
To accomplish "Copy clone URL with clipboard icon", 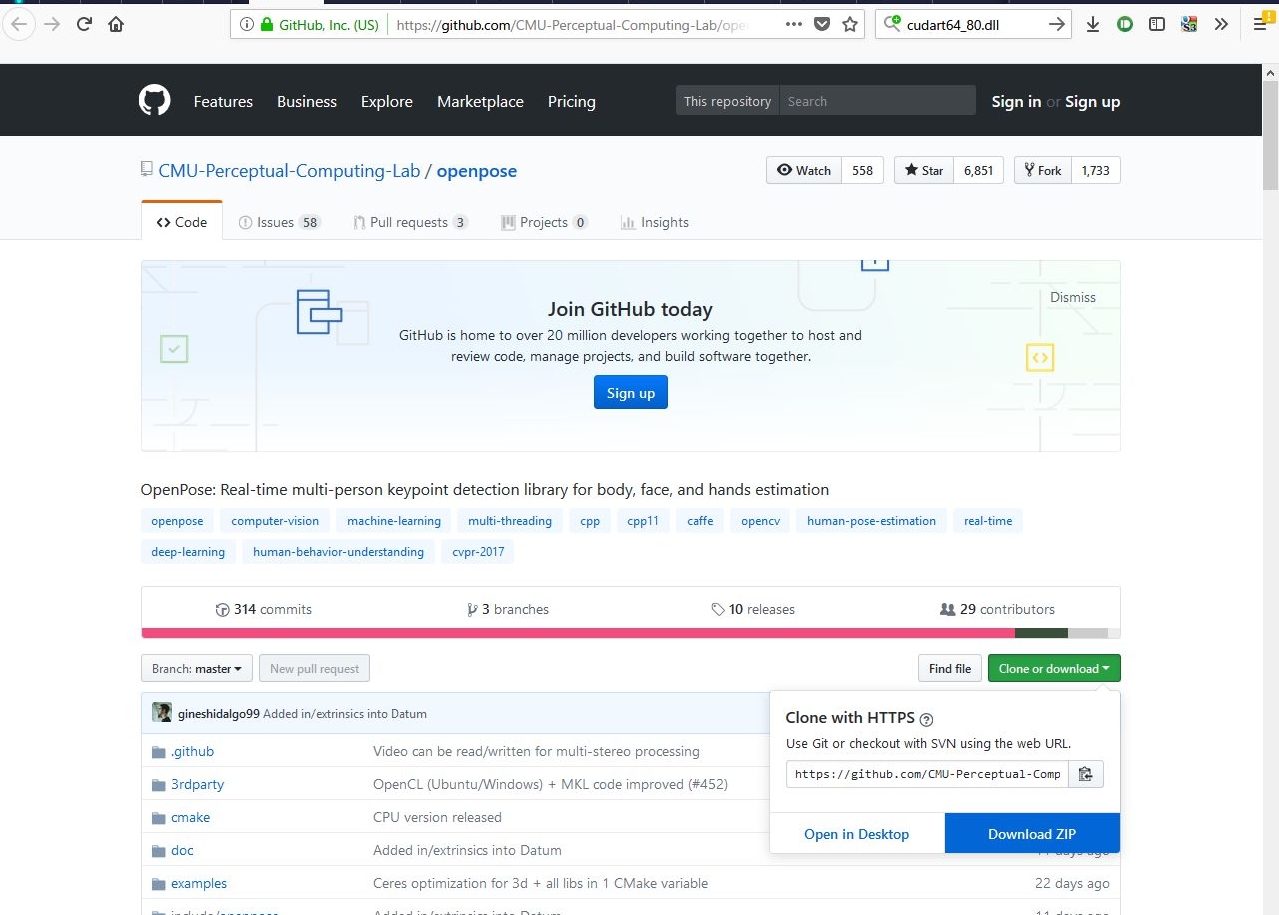I will click(1085, 774).
